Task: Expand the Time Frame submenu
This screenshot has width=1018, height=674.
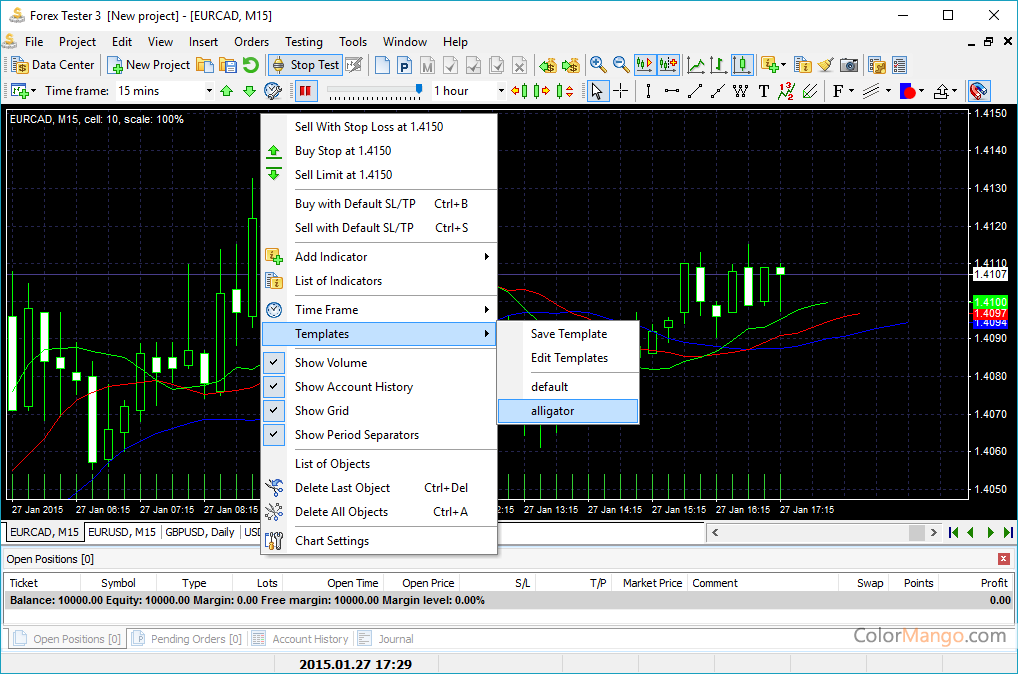Action: (379, 310)
